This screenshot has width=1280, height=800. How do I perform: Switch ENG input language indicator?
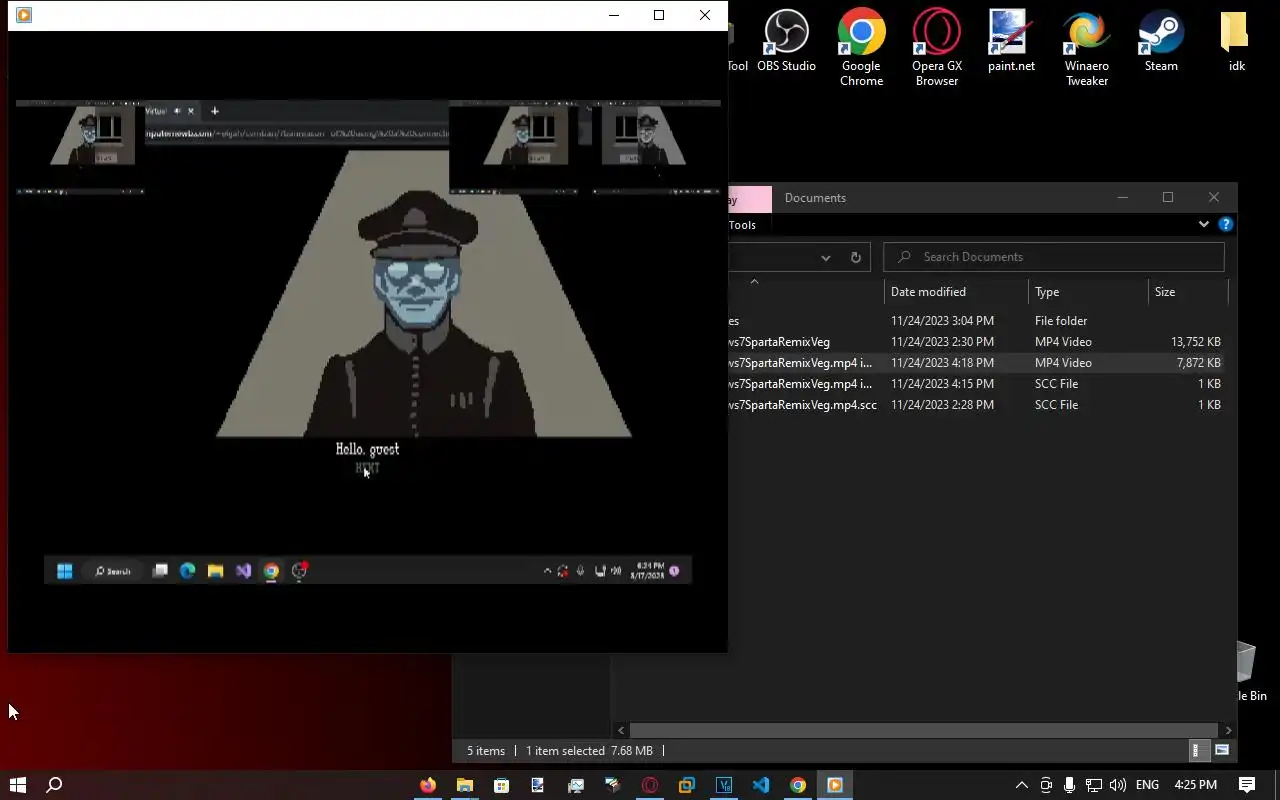tap(1147, 785)
